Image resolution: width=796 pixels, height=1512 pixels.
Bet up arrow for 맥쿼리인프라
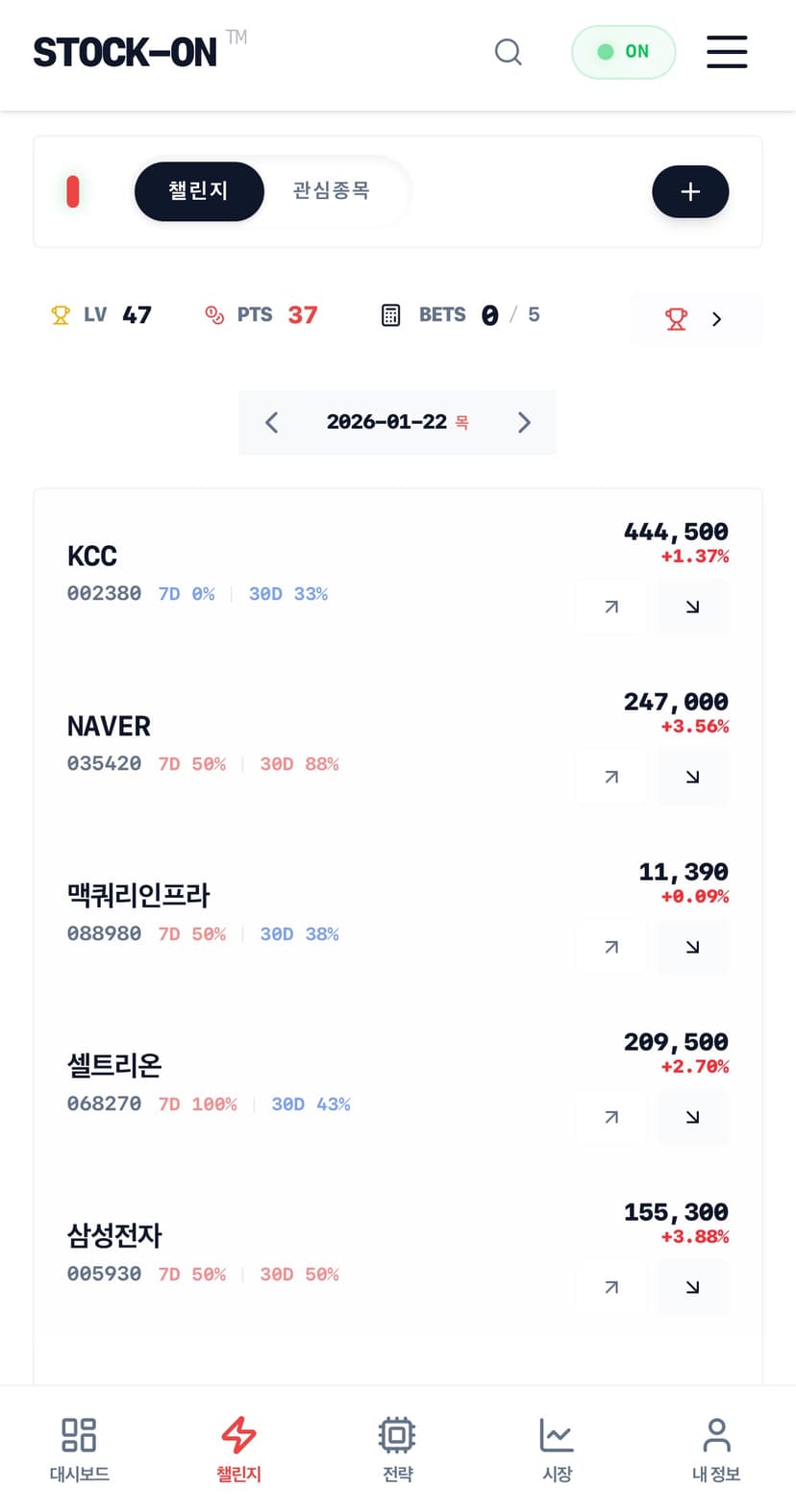click(611, 947)
